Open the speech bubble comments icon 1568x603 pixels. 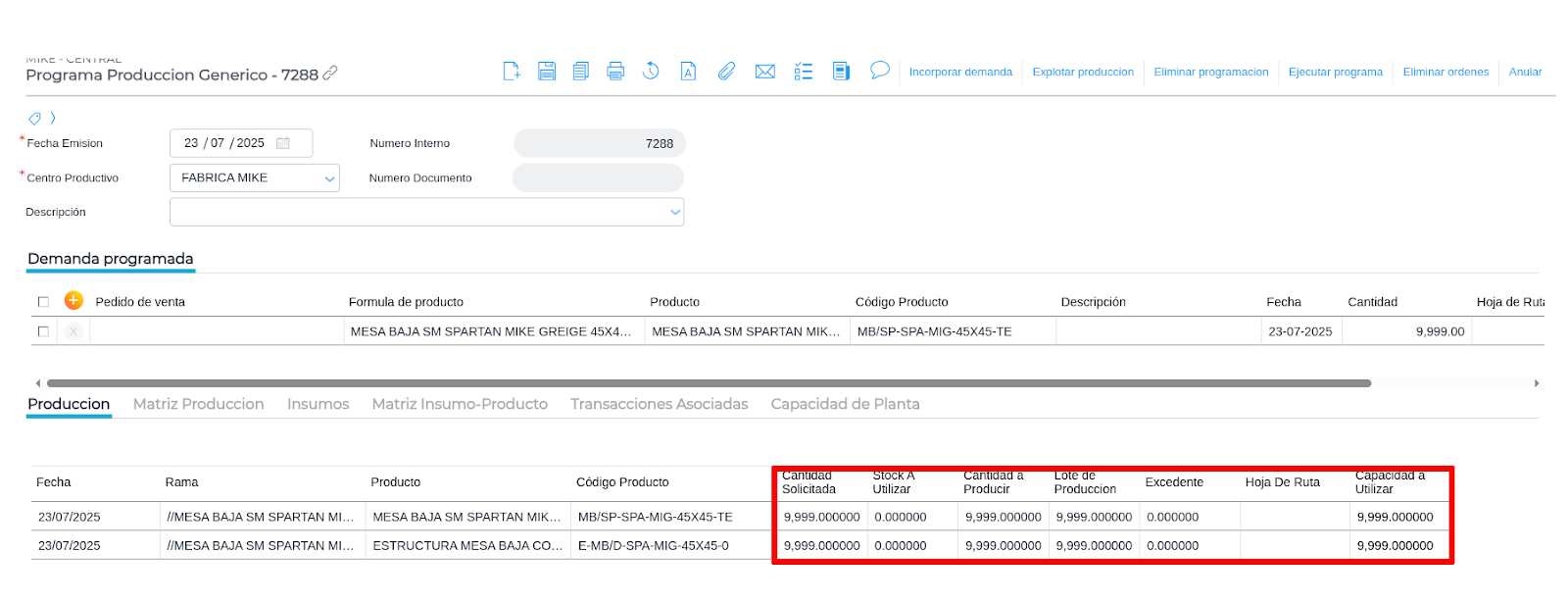880,71
